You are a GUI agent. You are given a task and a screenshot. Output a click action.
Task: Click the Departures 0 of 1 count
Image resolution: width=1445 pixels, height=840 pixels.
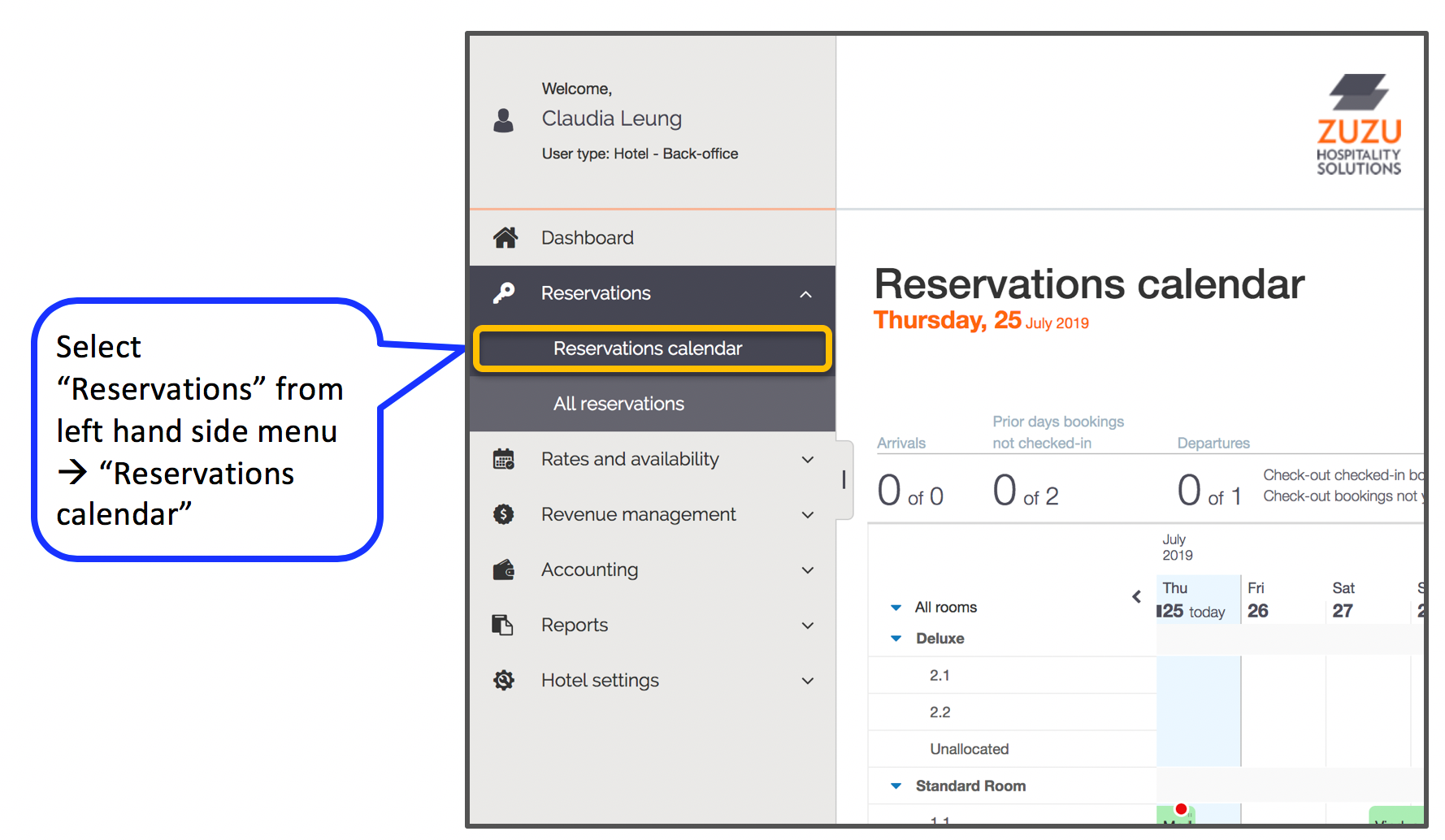1209,491
